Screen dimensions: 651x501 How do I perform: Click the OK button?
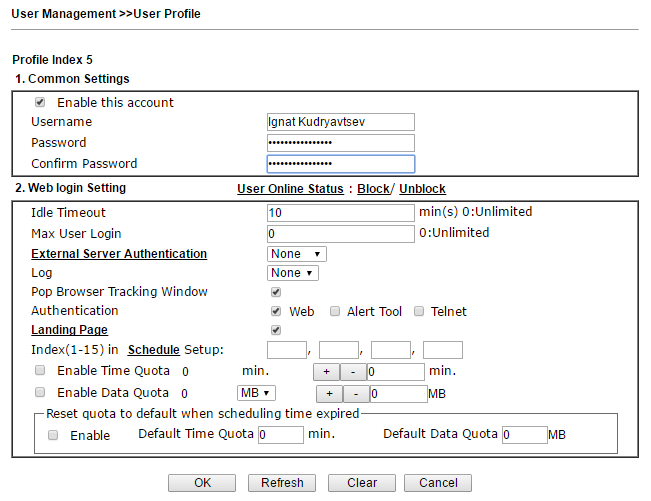202,483
